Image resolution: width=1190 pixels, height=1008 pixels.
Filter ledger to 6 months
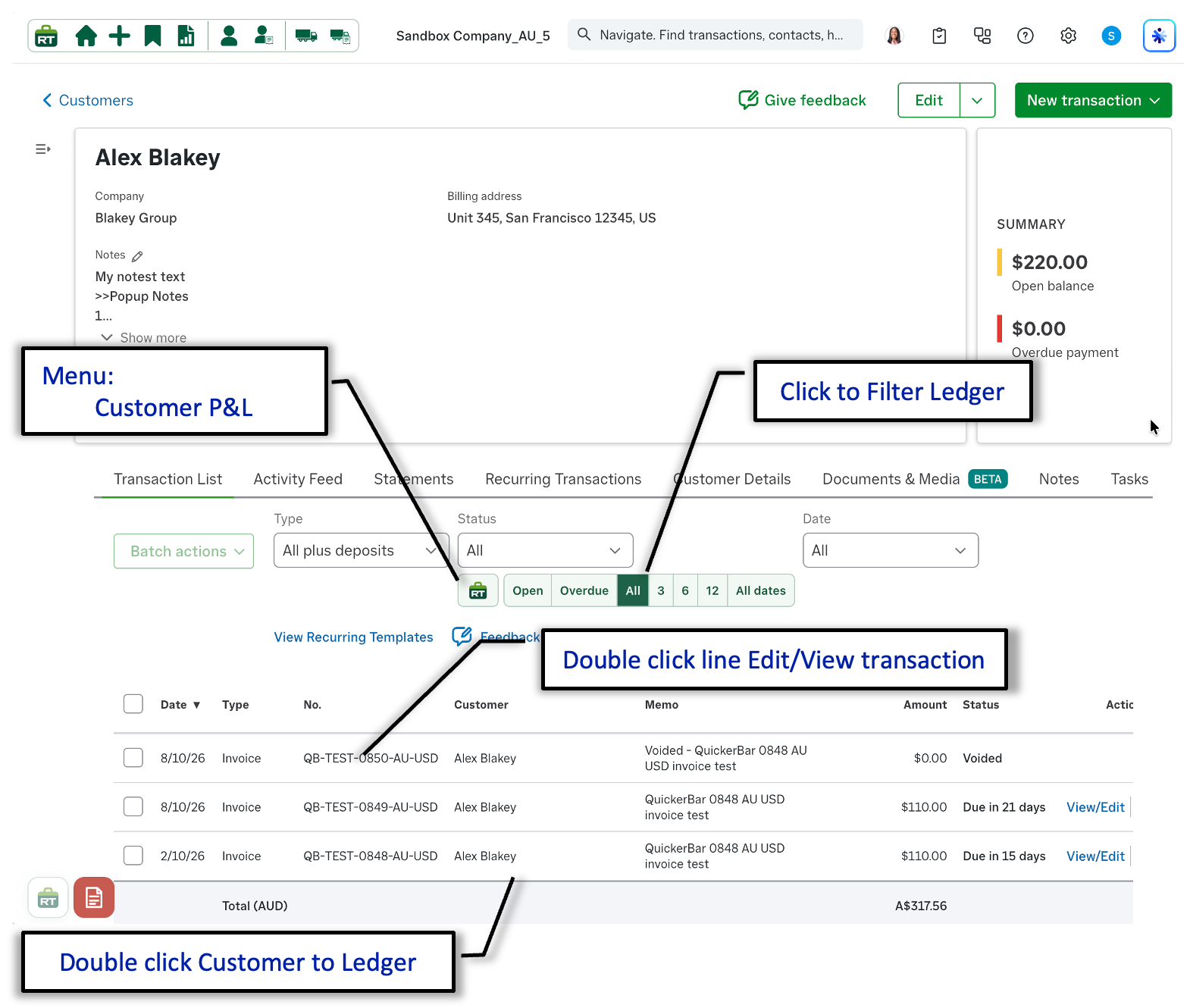tap(685, 591)
